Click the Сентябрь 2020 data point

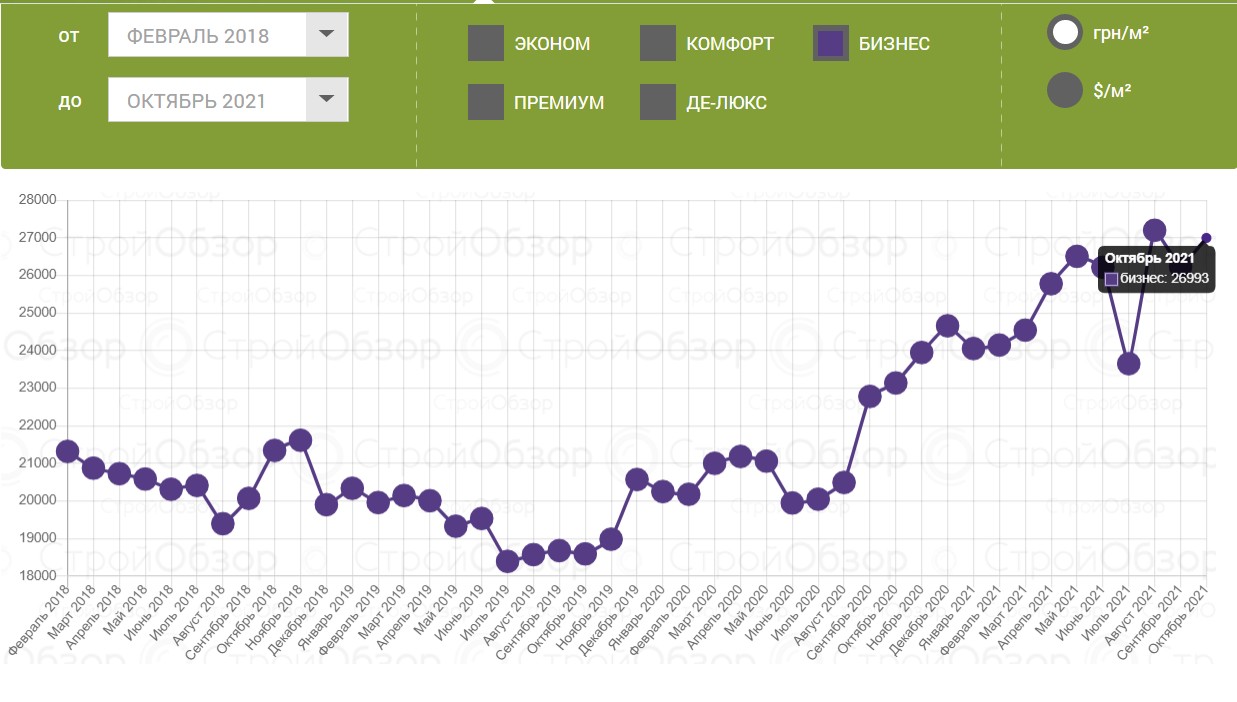click(x=870, y=396)
